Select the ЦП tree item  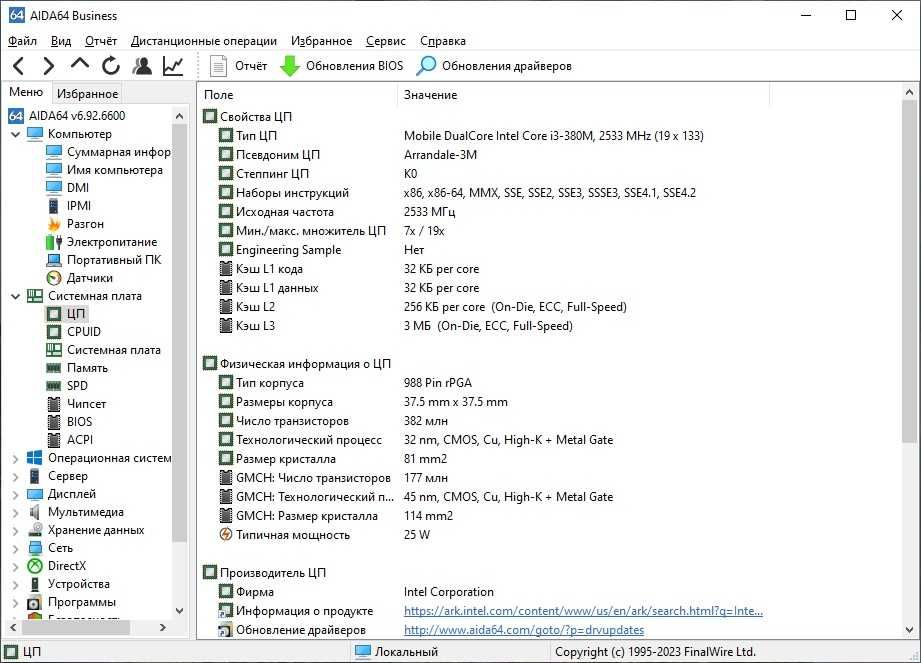[x=66, y=314]
